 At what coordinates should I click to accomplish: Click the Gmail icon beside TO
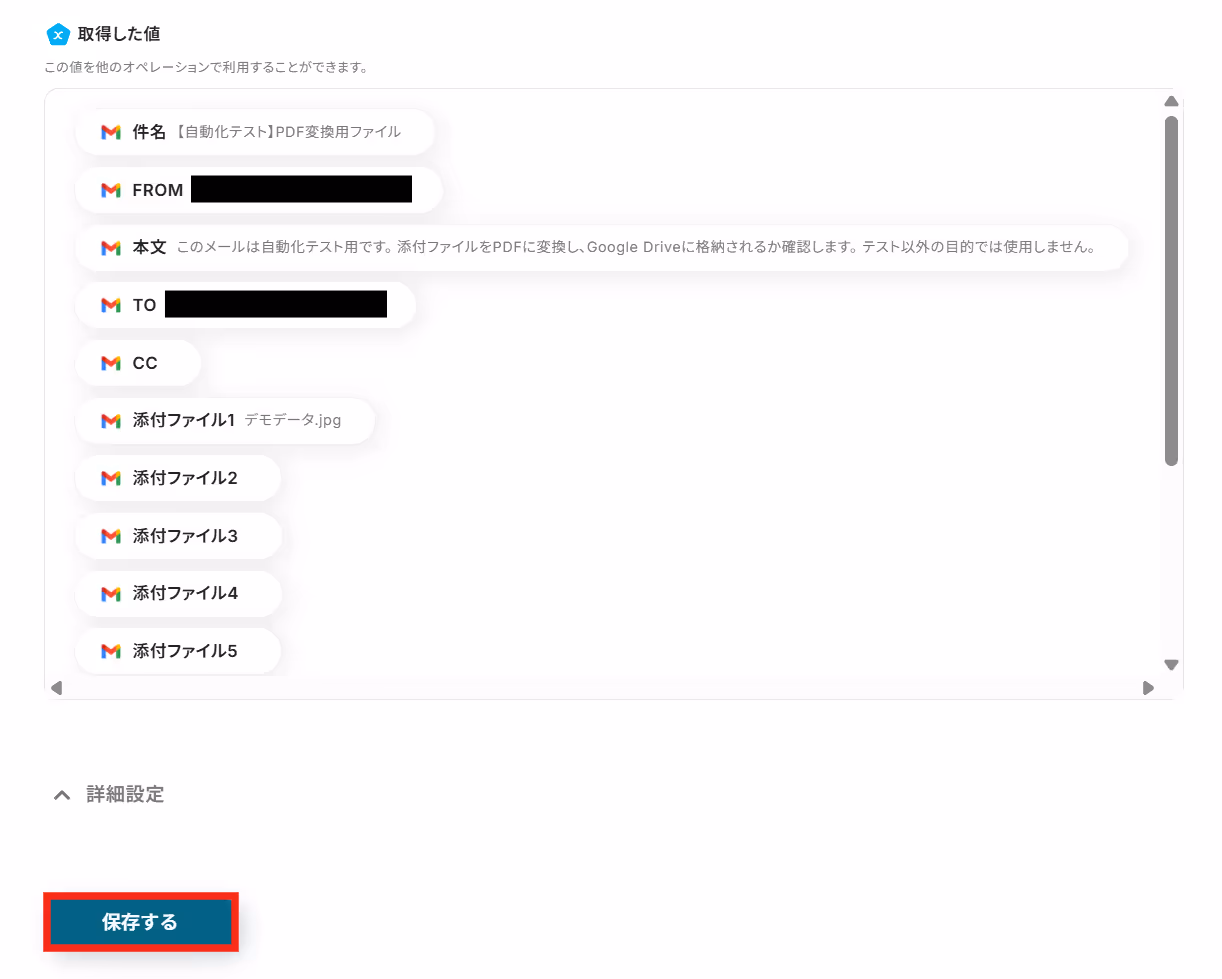pos(111,305)
